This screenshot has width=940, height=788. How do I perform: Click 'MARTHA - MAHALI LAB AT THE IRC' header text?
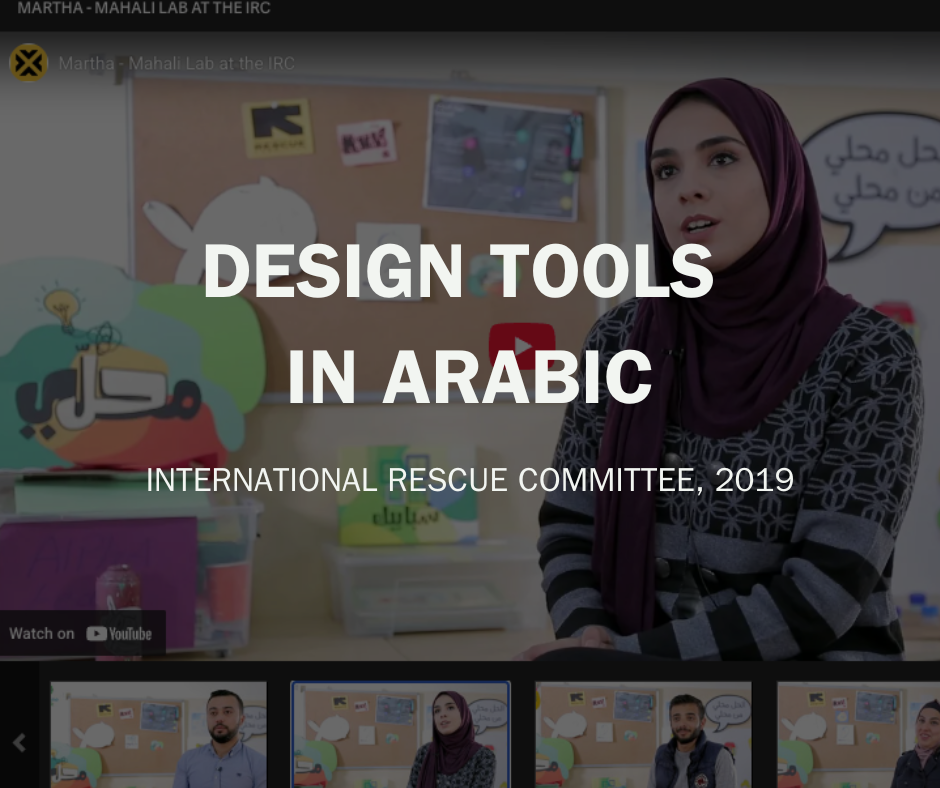tap(144, 8)
